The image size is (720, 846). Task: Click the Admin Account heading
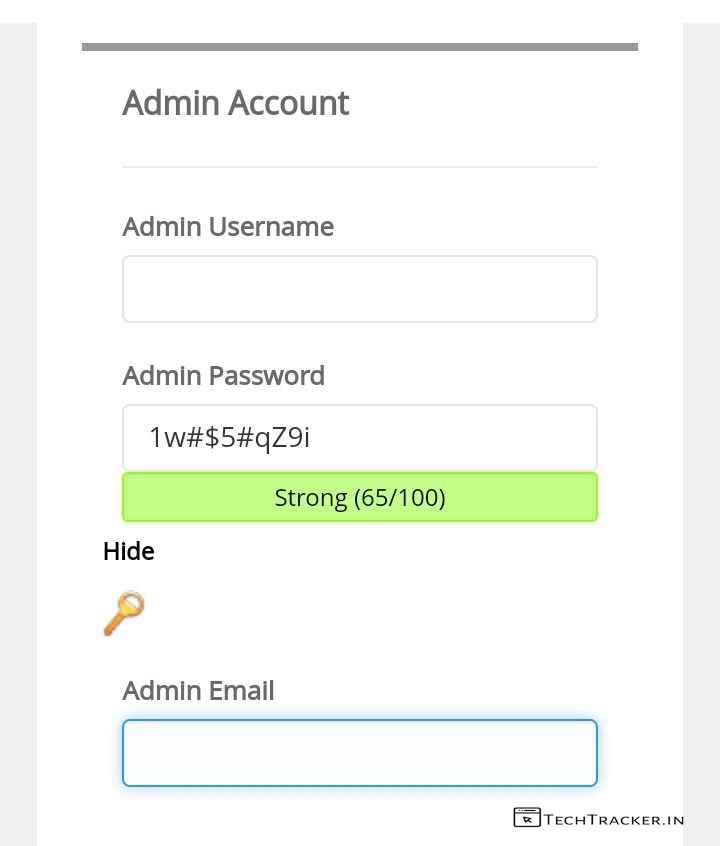pos(235,103)
